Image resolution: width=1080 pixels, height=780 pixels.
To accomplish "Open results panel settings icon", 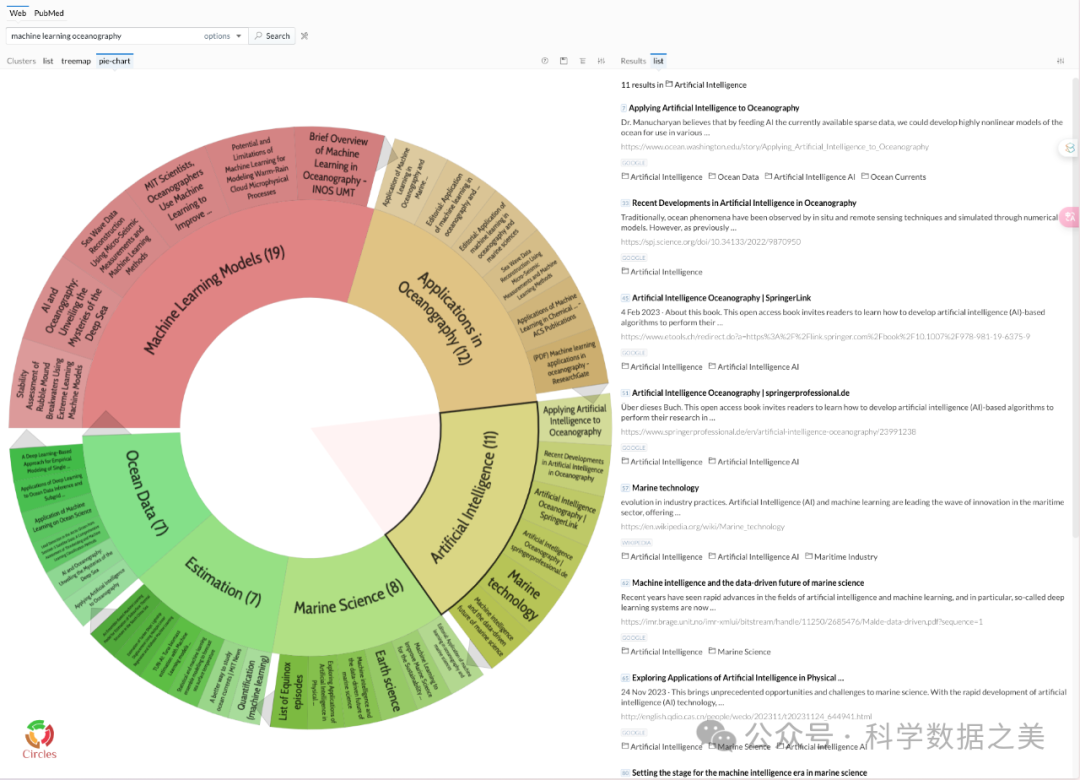I will [1060, 61].
